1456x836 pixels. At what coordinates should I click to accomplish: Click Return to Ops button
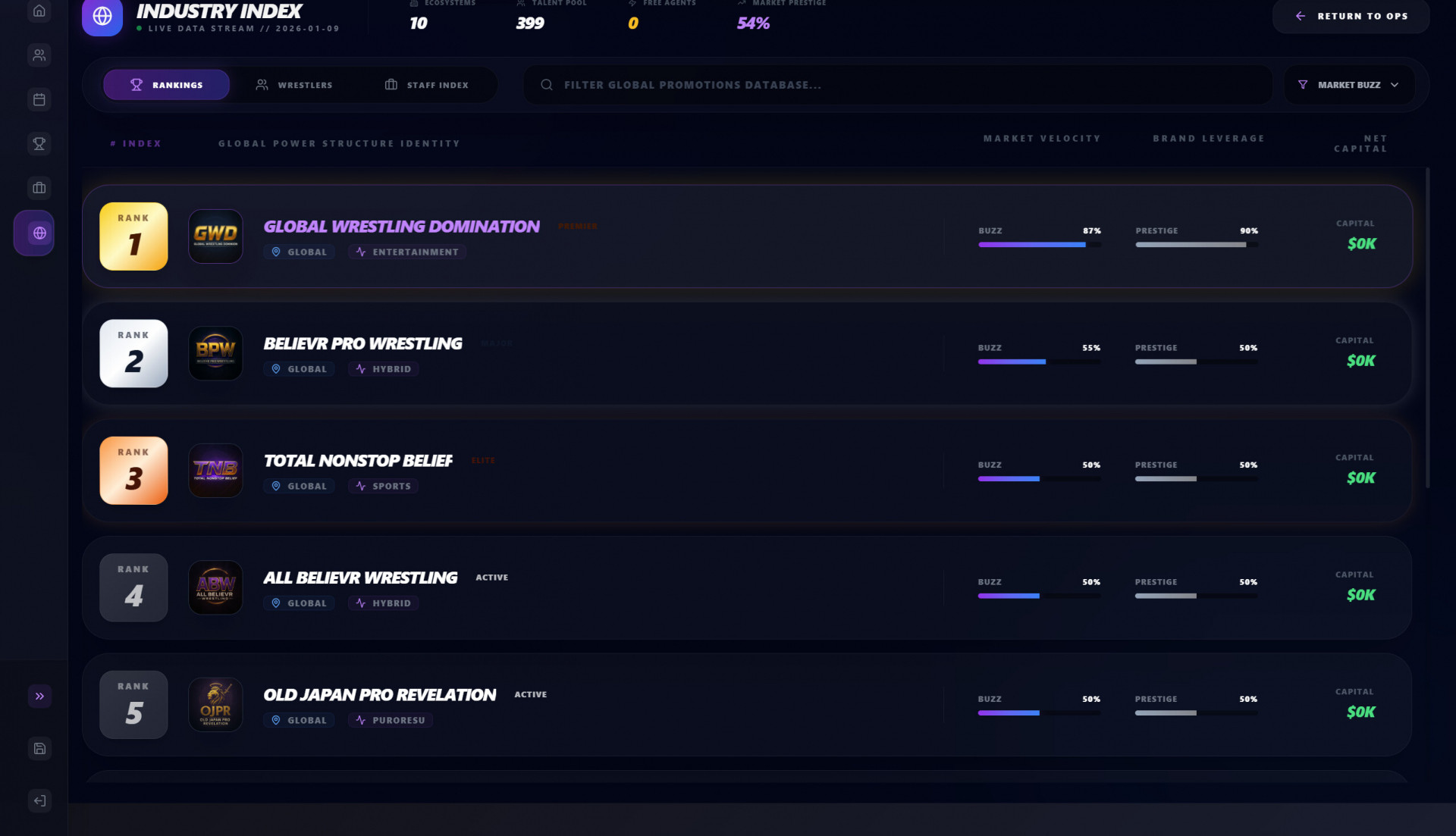(x=1351, y=16)
